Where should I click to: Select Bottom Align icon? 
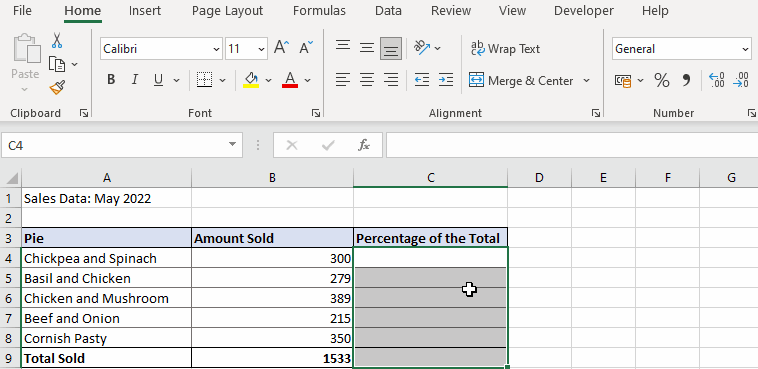[x=391, y=48]
